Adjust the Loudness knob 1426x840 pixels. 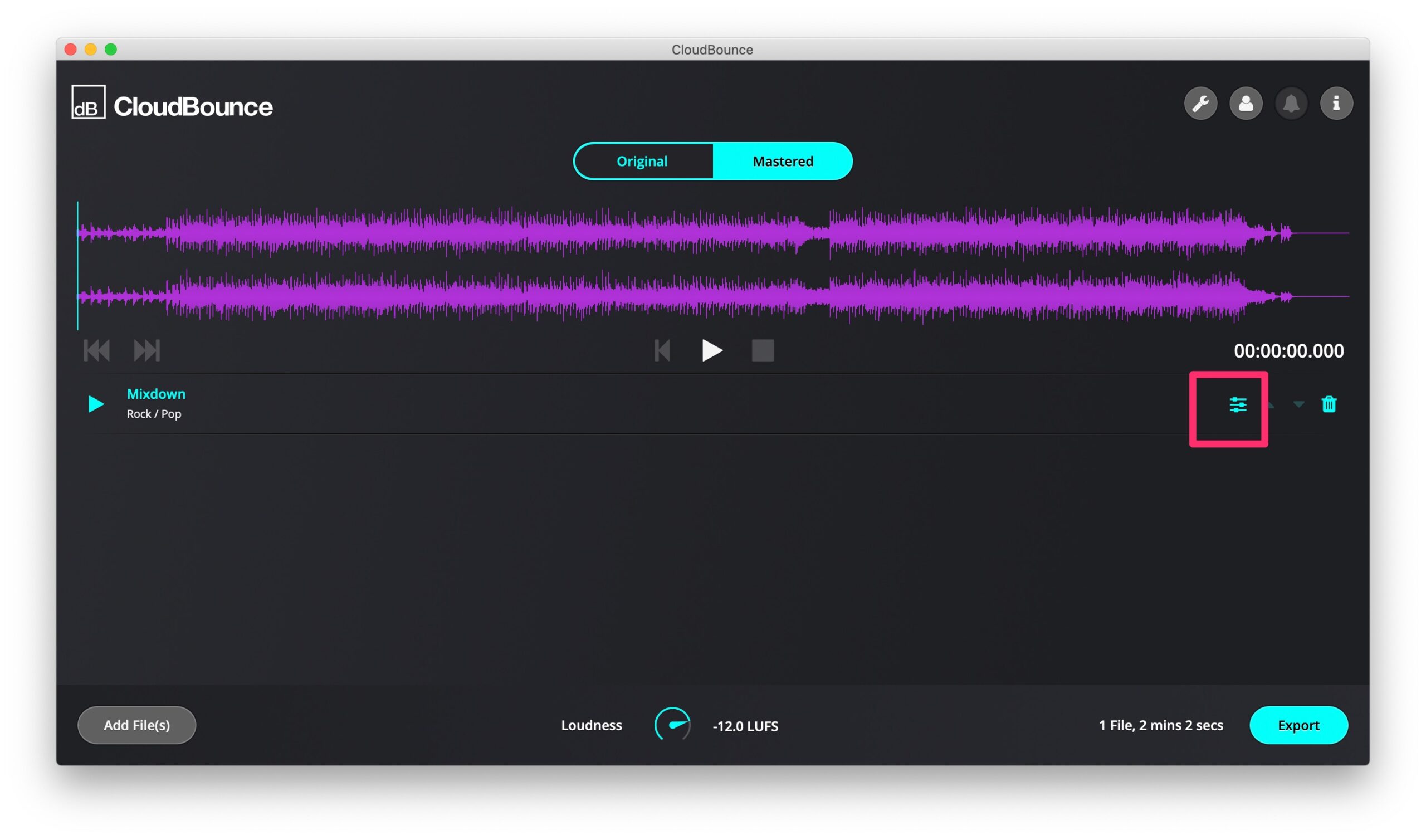pyautogui.click(x=672, y=724)
